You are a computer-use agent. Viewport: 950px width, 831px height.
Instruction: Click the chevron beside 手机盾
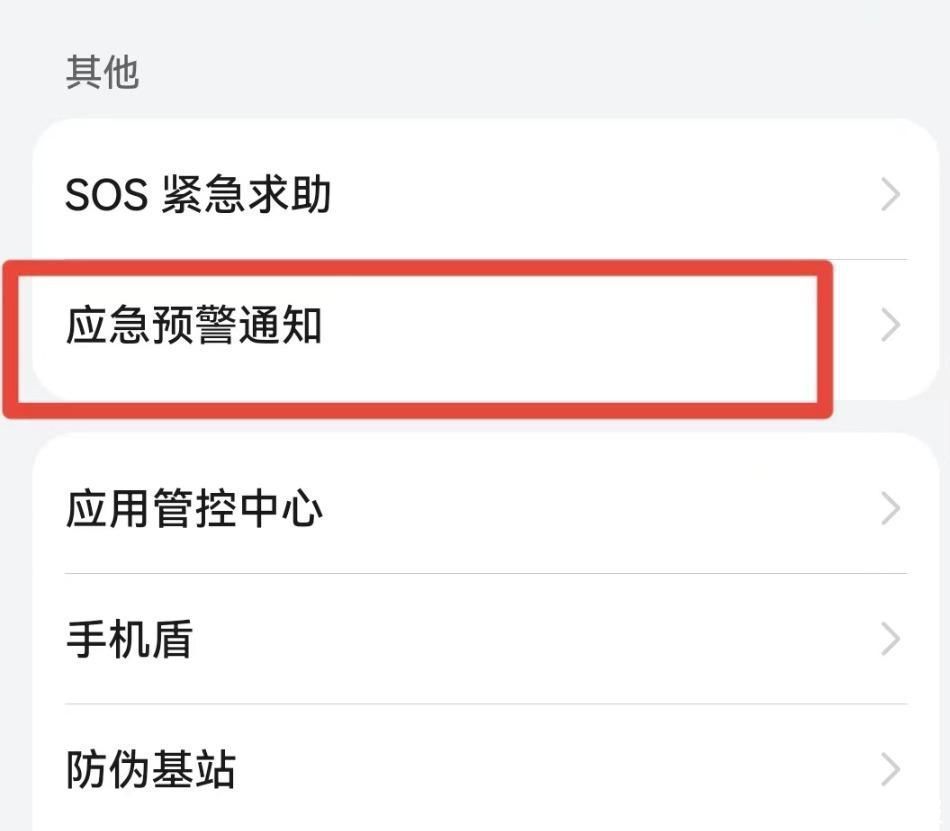(888, 638)
